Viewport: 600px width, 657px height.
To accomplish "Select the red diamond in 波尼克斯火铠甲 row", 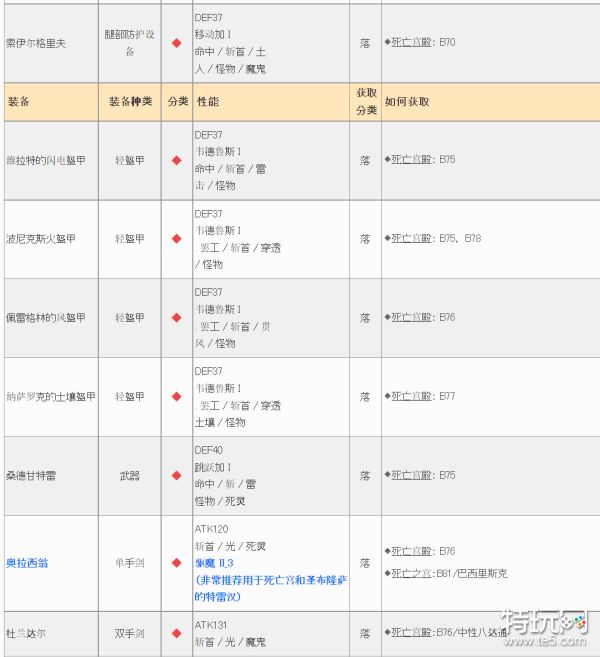I will [176, 239].
